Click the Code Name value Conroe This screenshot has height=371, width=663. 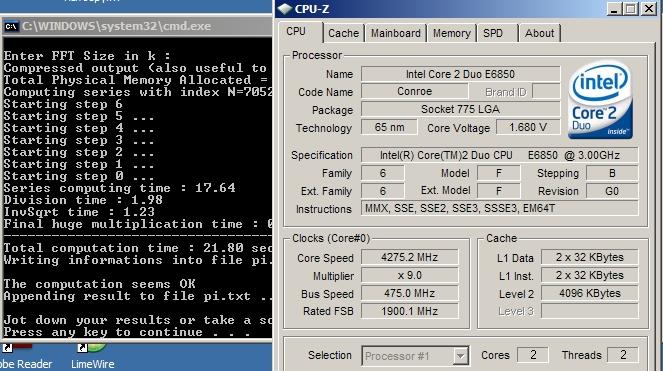click(414, 91)
